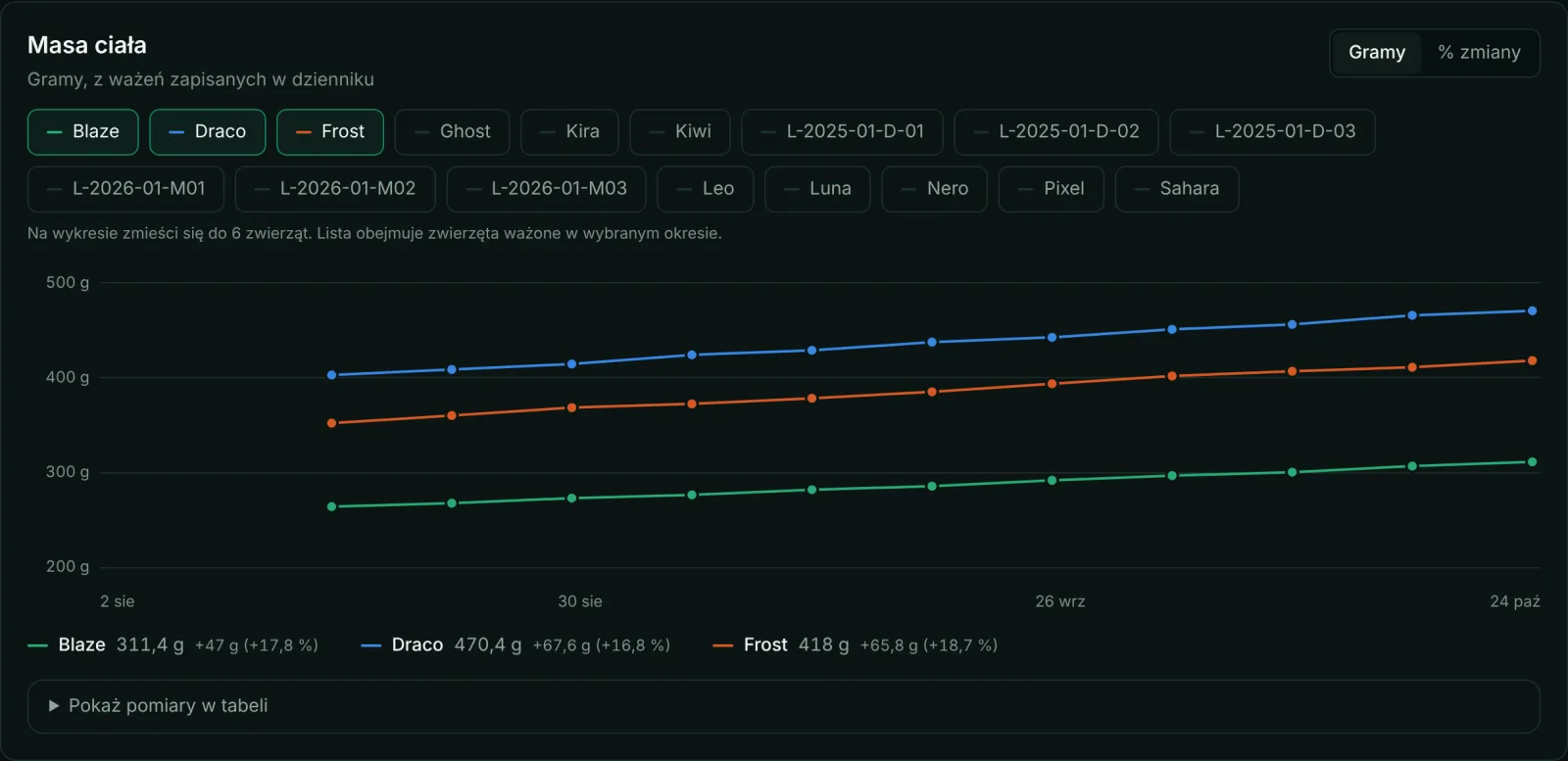1568x761 pixels.
Task: Click the 30 sie date label
Action: click(580, 601)
